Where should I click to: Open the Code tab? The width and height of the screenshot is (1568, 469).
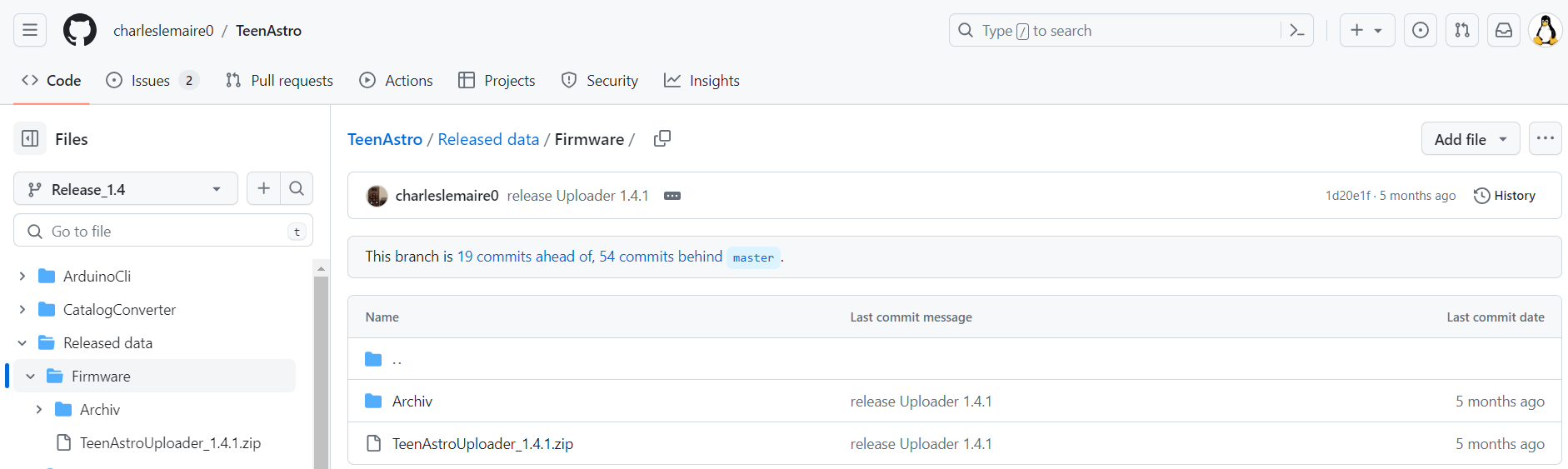[52, 81]
